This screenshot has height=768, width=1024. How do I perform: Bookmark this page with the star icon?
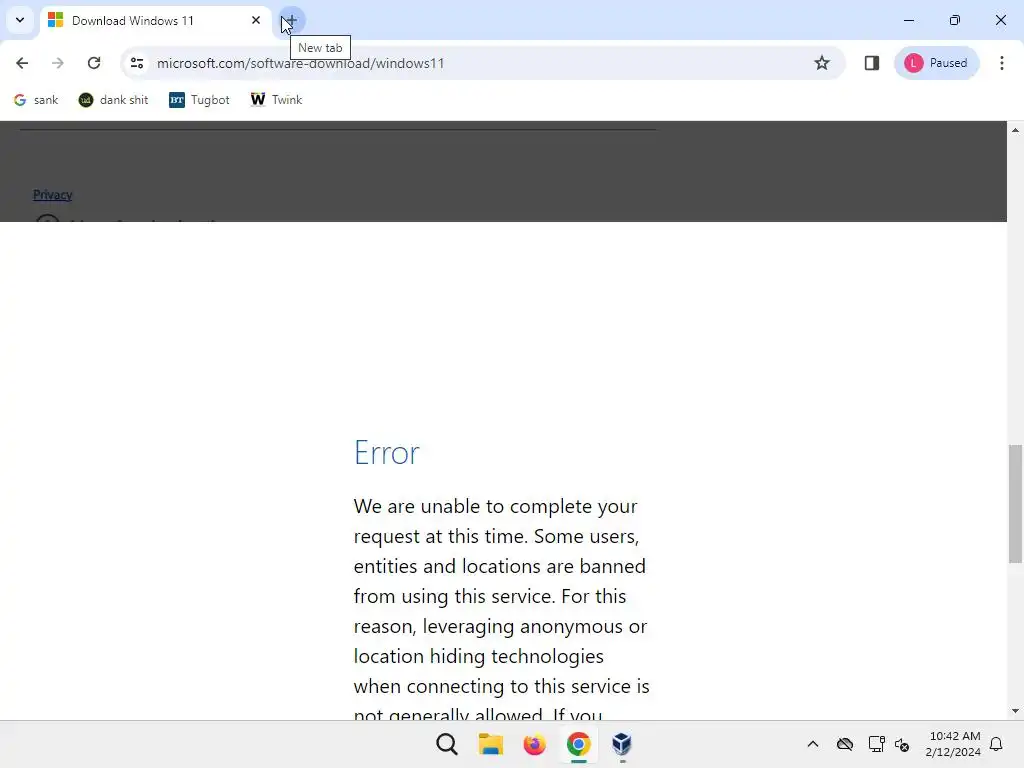coord(822,63)
